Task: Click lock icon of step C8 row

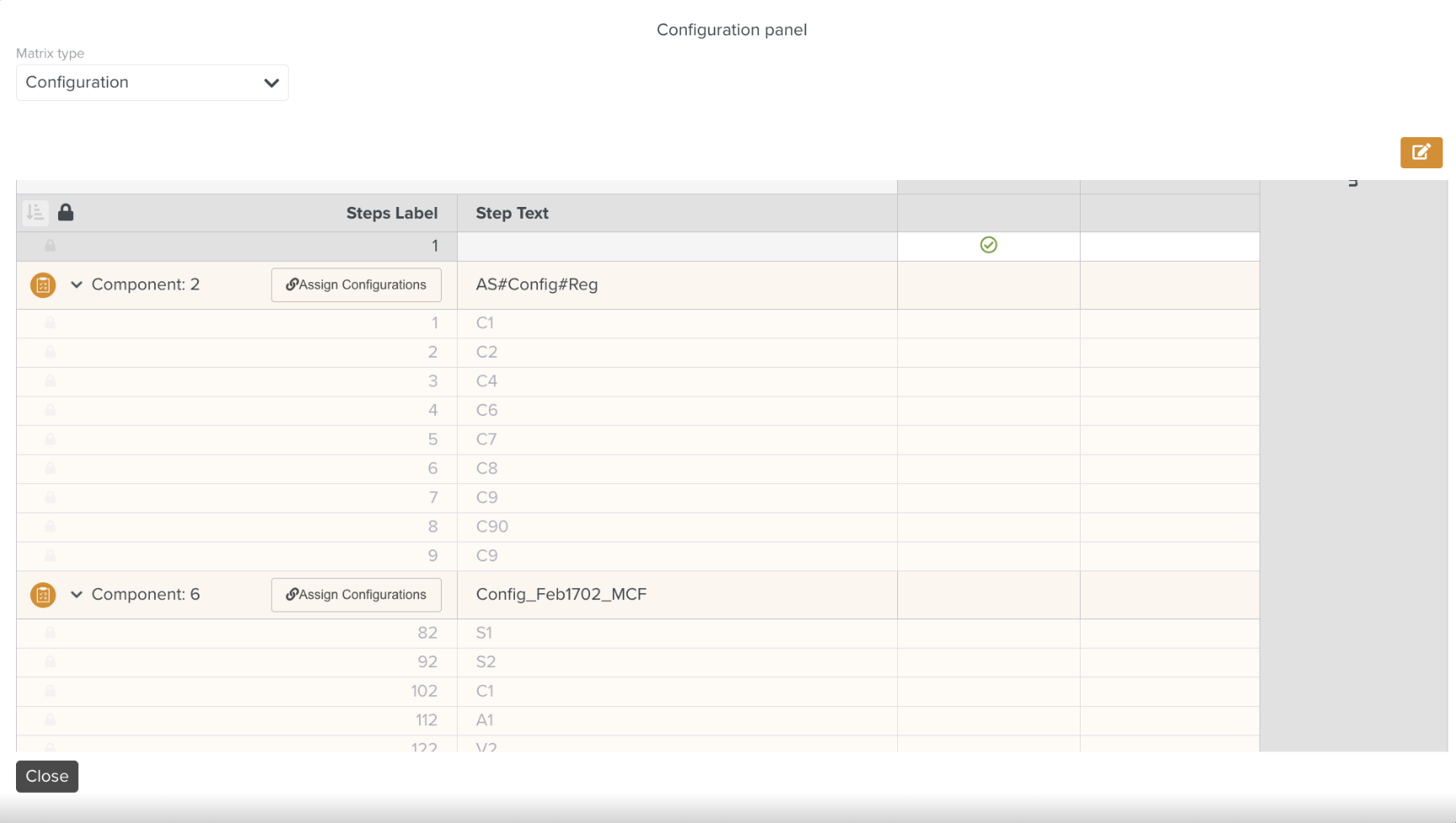Action: click(50, 468)
